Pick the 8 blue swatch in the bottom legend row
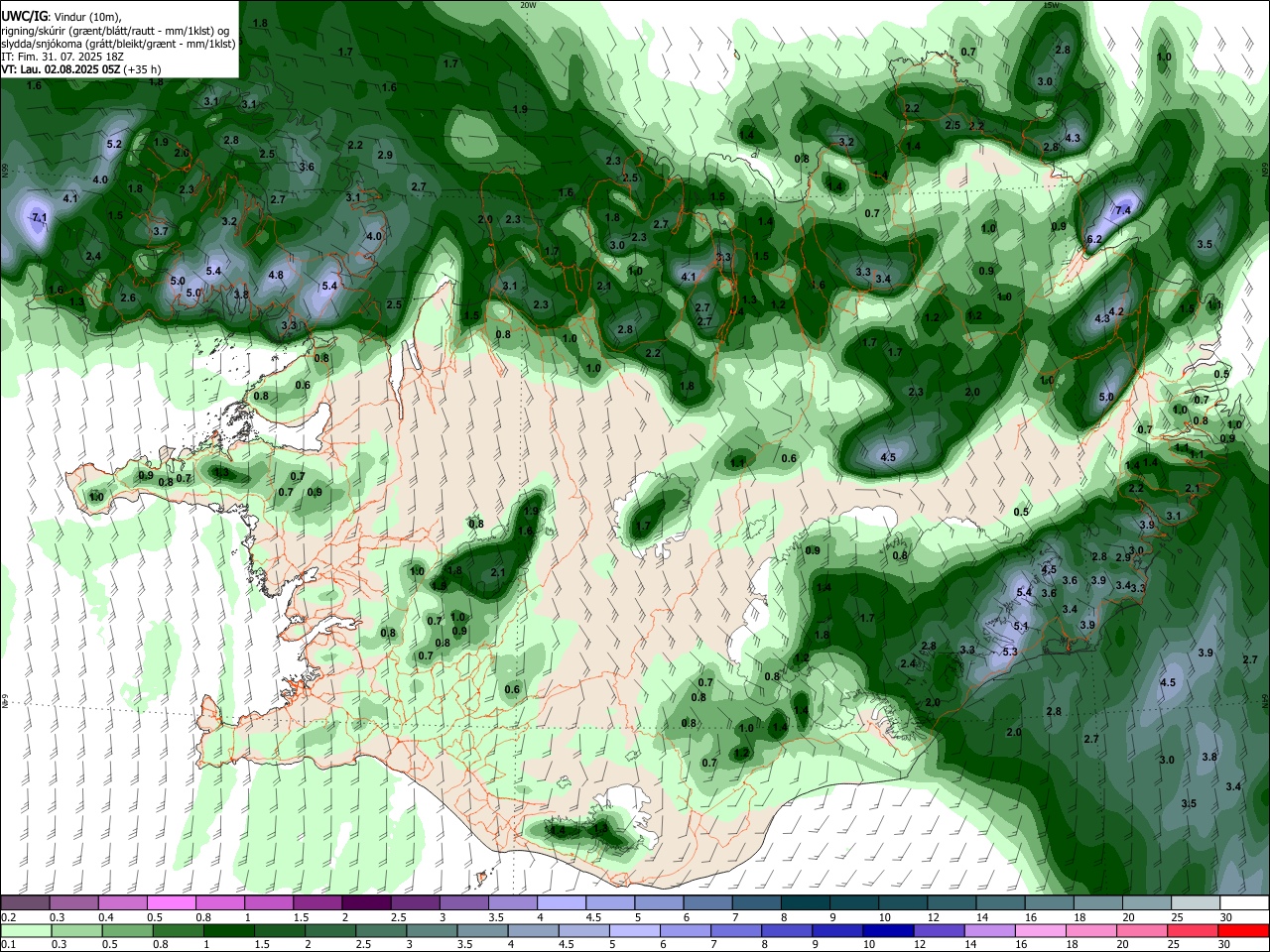This screenshot has width=1270, height=952. (x=787, y=930)
